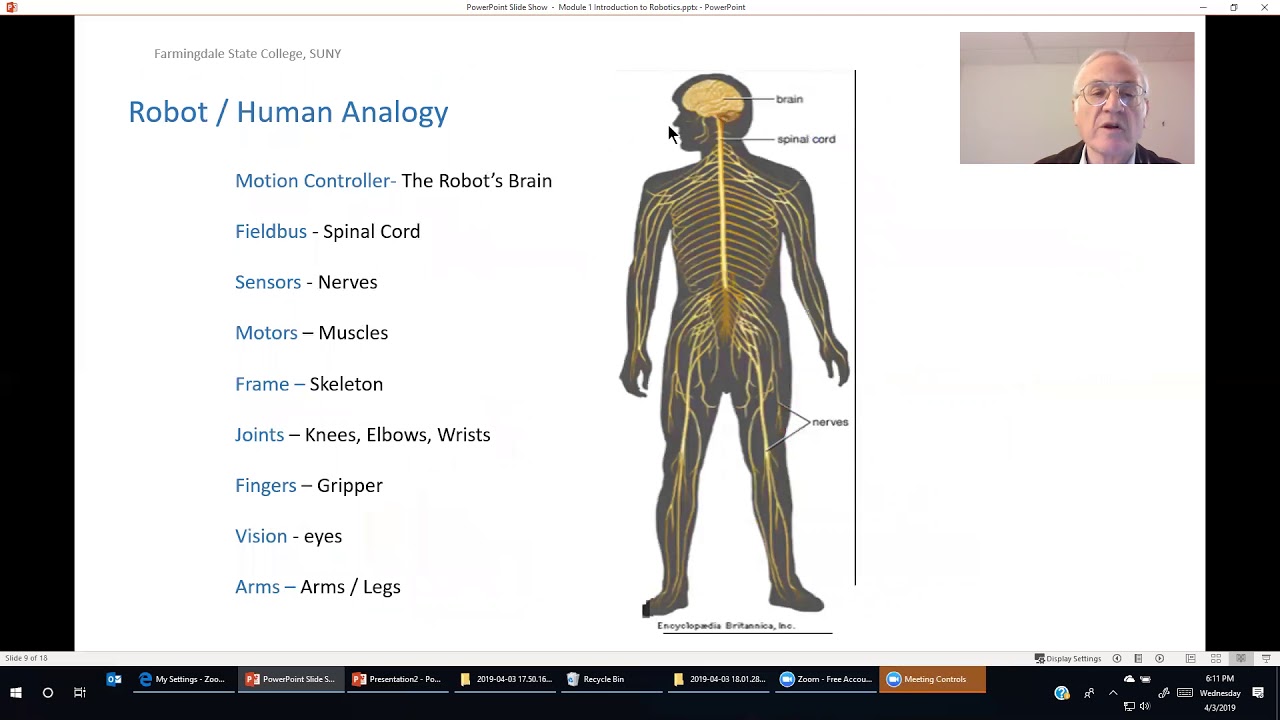Click 'Slide 9 of 18' status indicator
This screenshot has height=720, width=1280.
click(26, 658)
